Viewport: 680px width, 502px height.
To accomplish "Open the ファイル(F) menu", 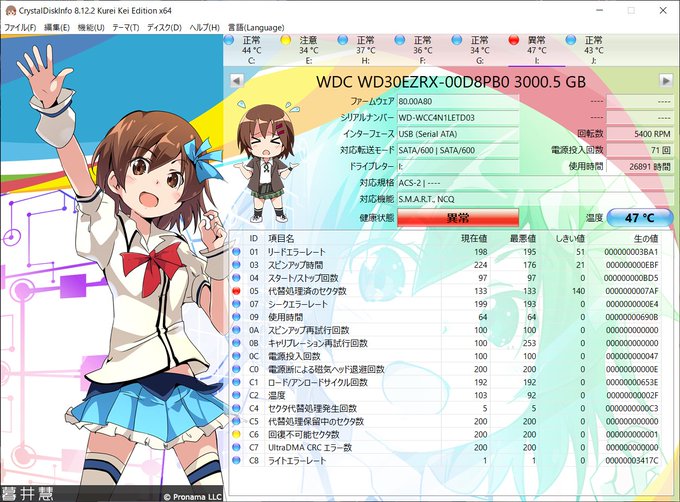I will 20,27.
